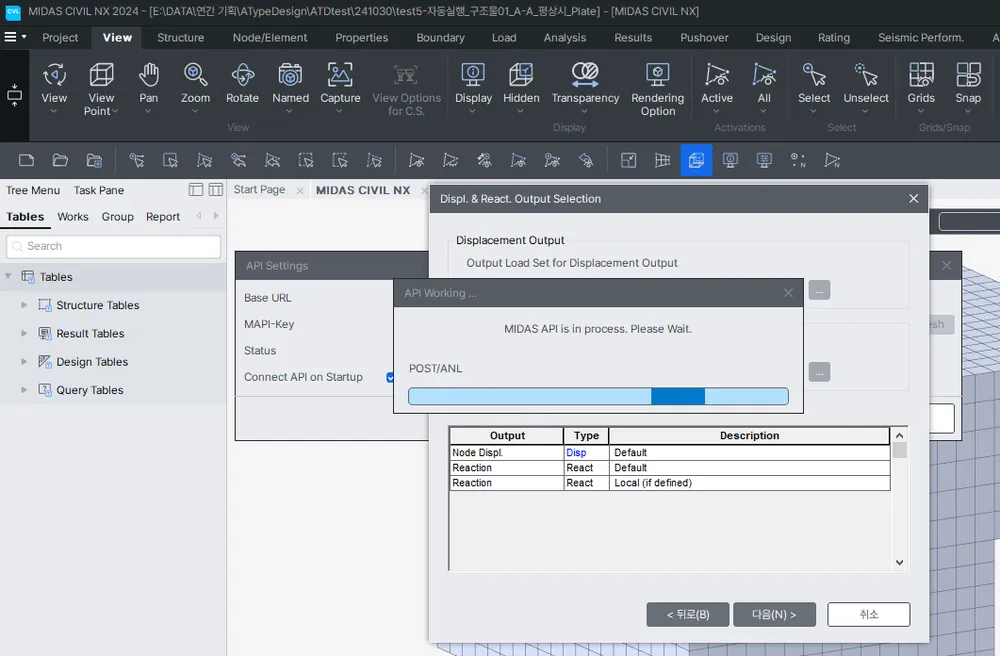Open the Seismic Perform. ribbon tab

pyautogui.click(x=920, y=38)
